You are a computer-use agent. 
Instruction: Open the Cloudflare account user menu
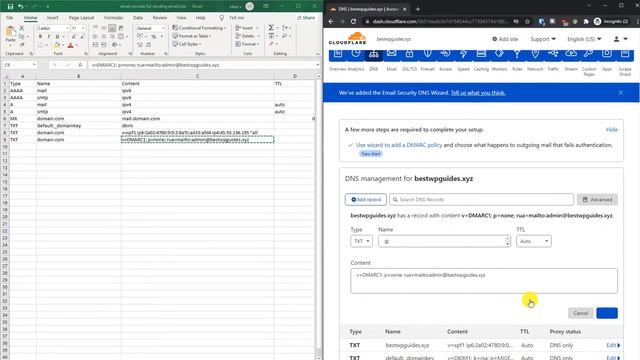pos(620,39)
